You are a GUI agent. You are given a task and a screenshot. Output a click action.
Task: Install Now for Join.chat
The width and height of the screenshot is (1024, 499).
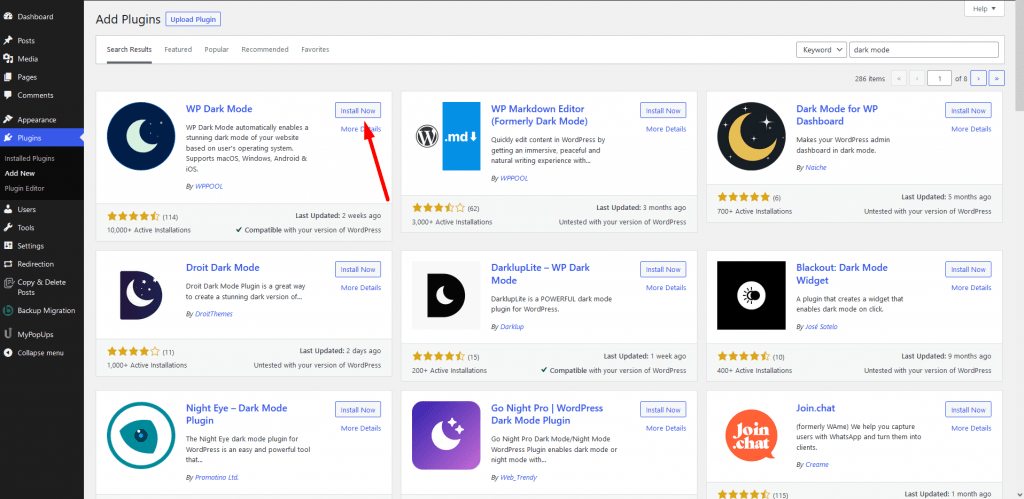pyautogui.click(x=968, y=410)
